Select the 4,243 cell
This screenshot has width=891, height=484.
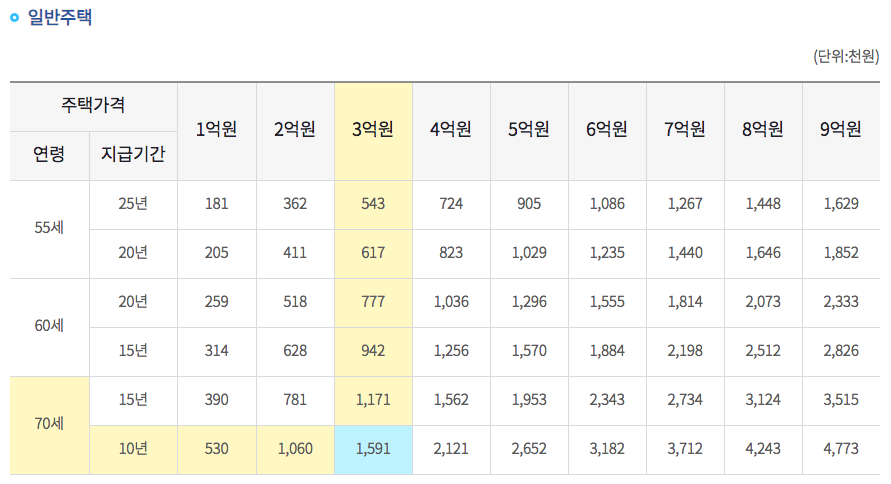[x=763, y=450]
